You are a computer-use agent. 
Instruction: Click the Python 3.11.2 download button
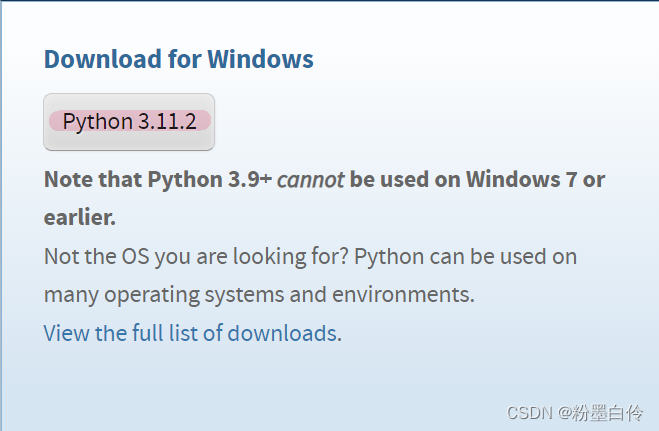[x=129, y=122]
